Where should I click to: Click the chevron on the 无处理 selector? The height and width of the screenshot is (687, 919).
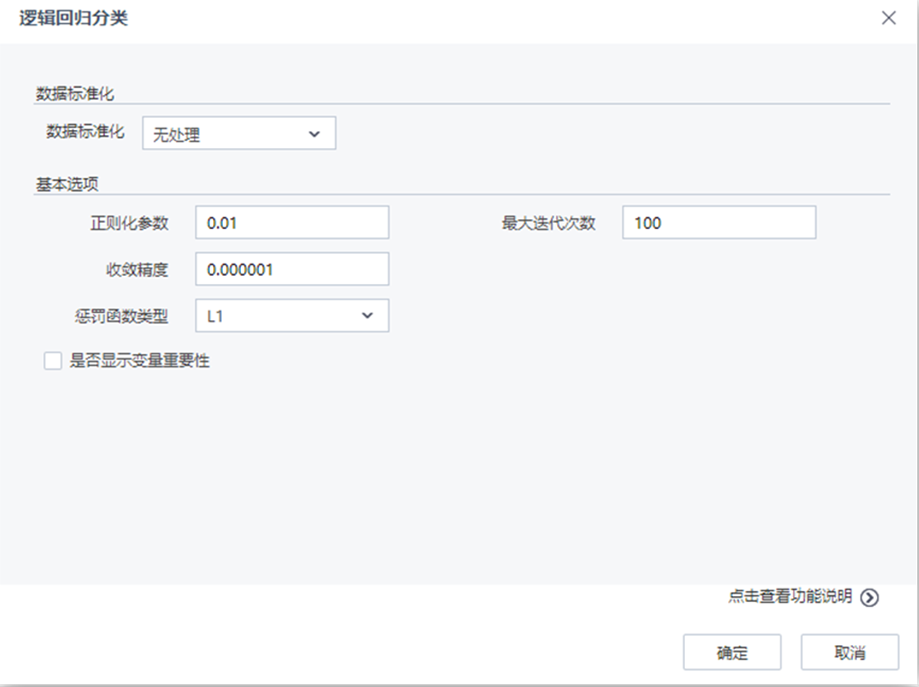click(x=316, y=132)
